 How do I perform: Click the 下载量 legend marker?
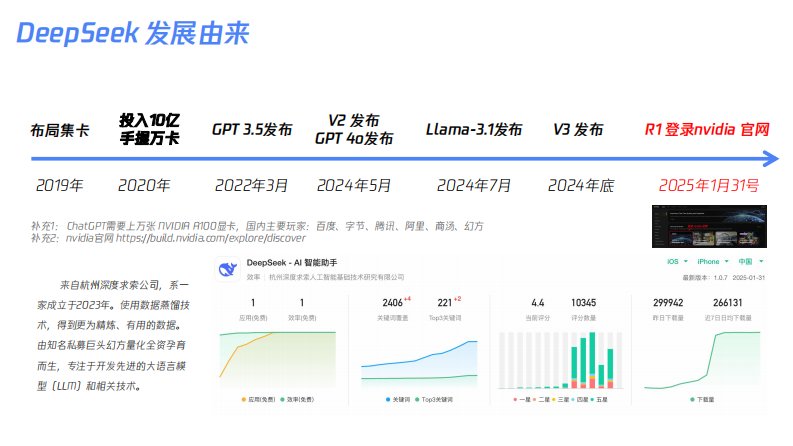coord(693,399)
